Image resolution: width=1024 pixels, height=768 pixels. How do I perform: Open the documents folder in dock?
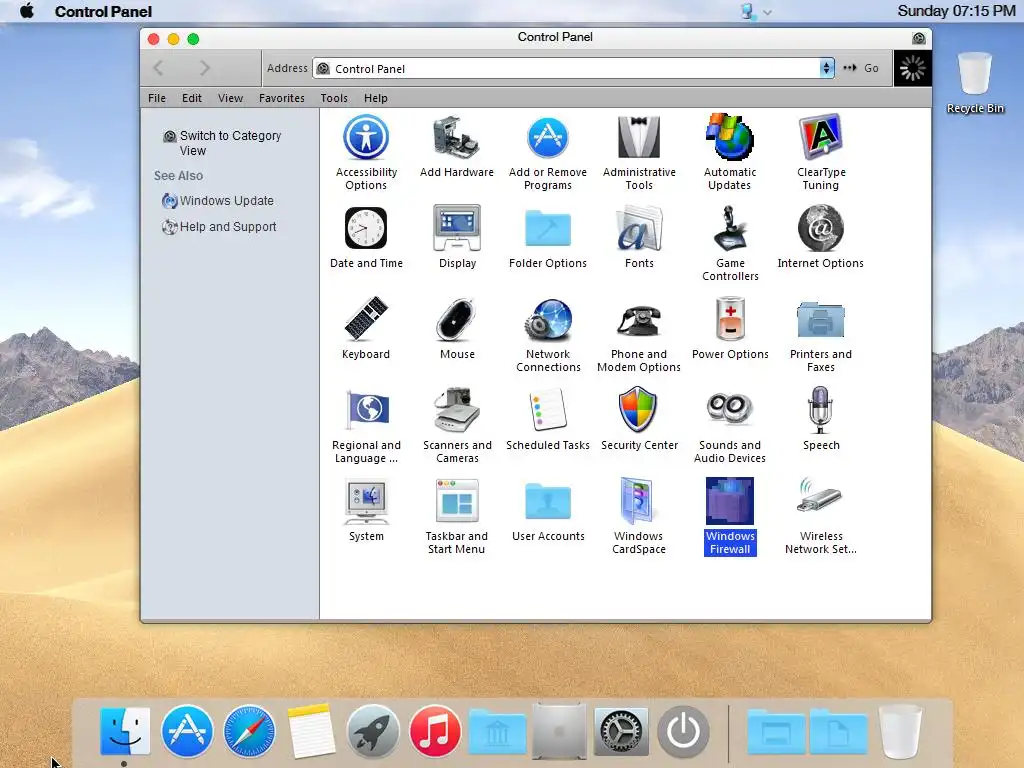pyautogui.click(x=838, y=732)
